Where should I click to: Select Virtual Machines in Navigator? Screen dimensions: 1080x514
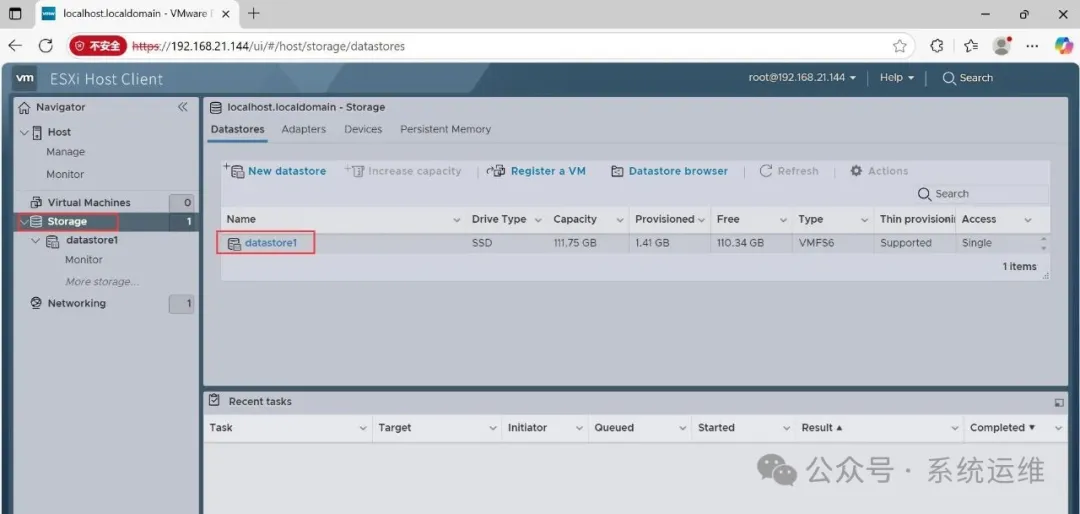click(x=89, y=203)
